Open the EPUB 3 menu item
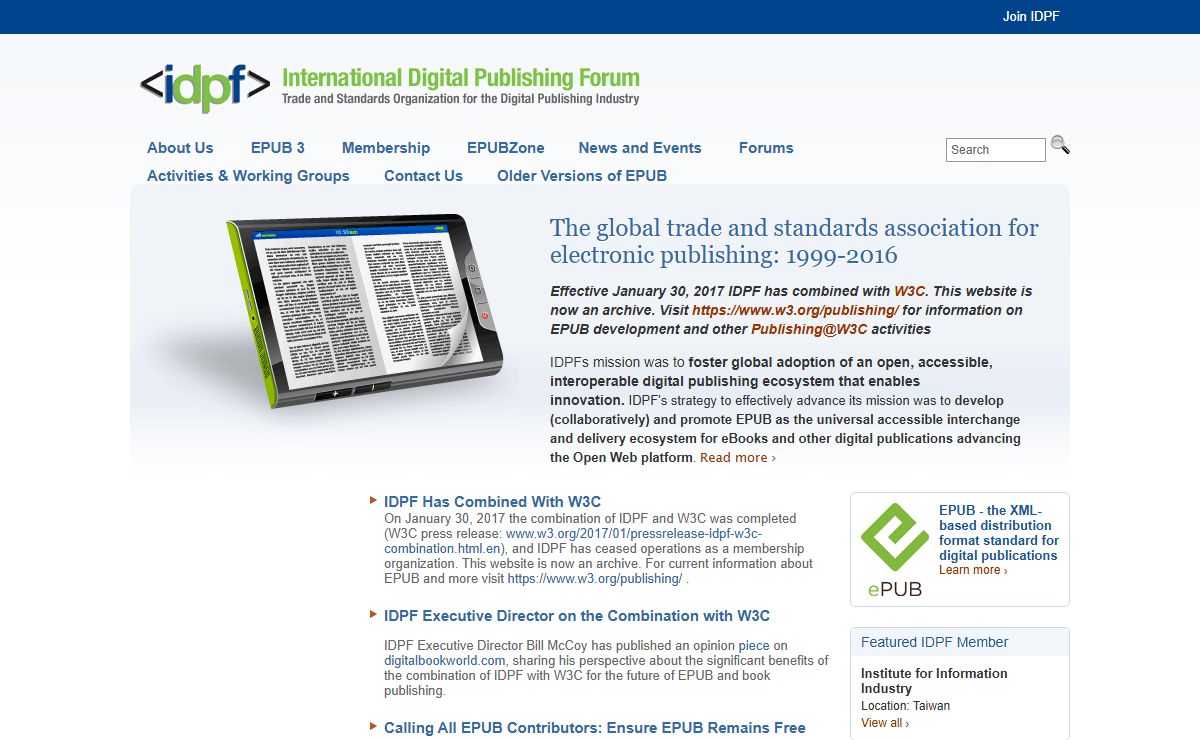1200x740 pixels. 278,148
